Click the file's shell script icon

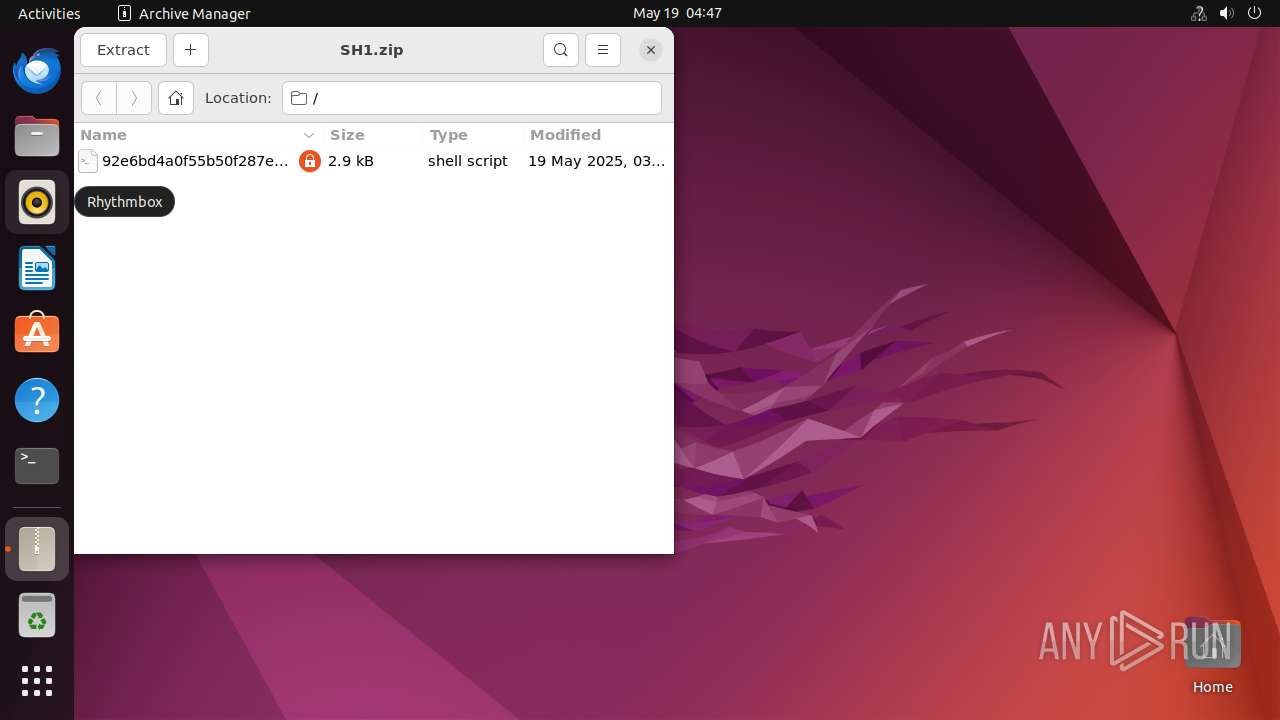[88, 161]
